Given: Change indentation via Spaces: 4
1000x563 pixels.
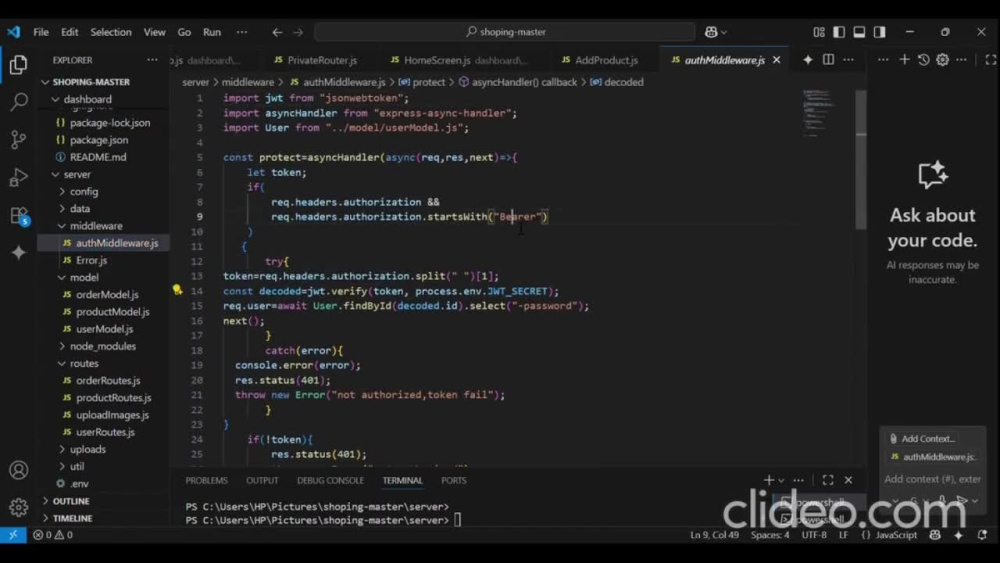Looking at the screenshot, I should pos(770,535).
